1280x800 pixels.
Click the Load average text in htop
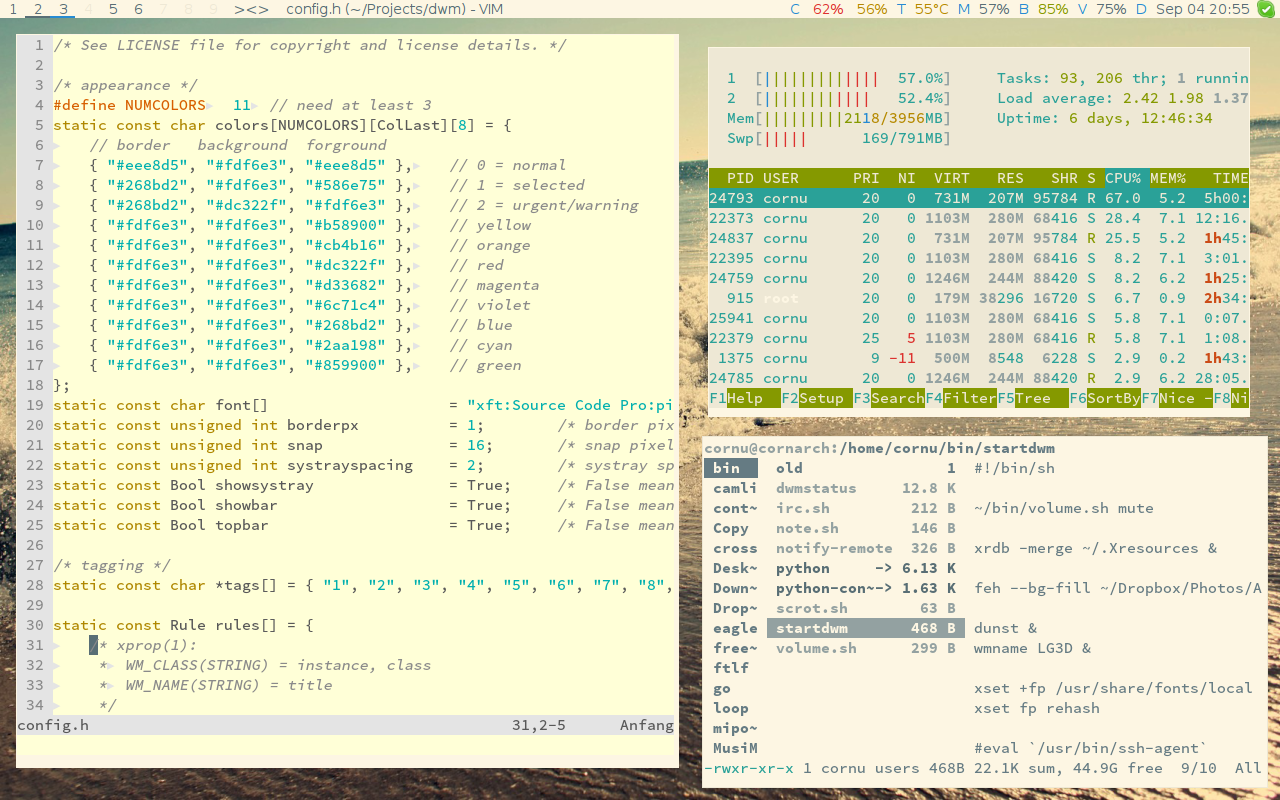[x=1123, y=98]
